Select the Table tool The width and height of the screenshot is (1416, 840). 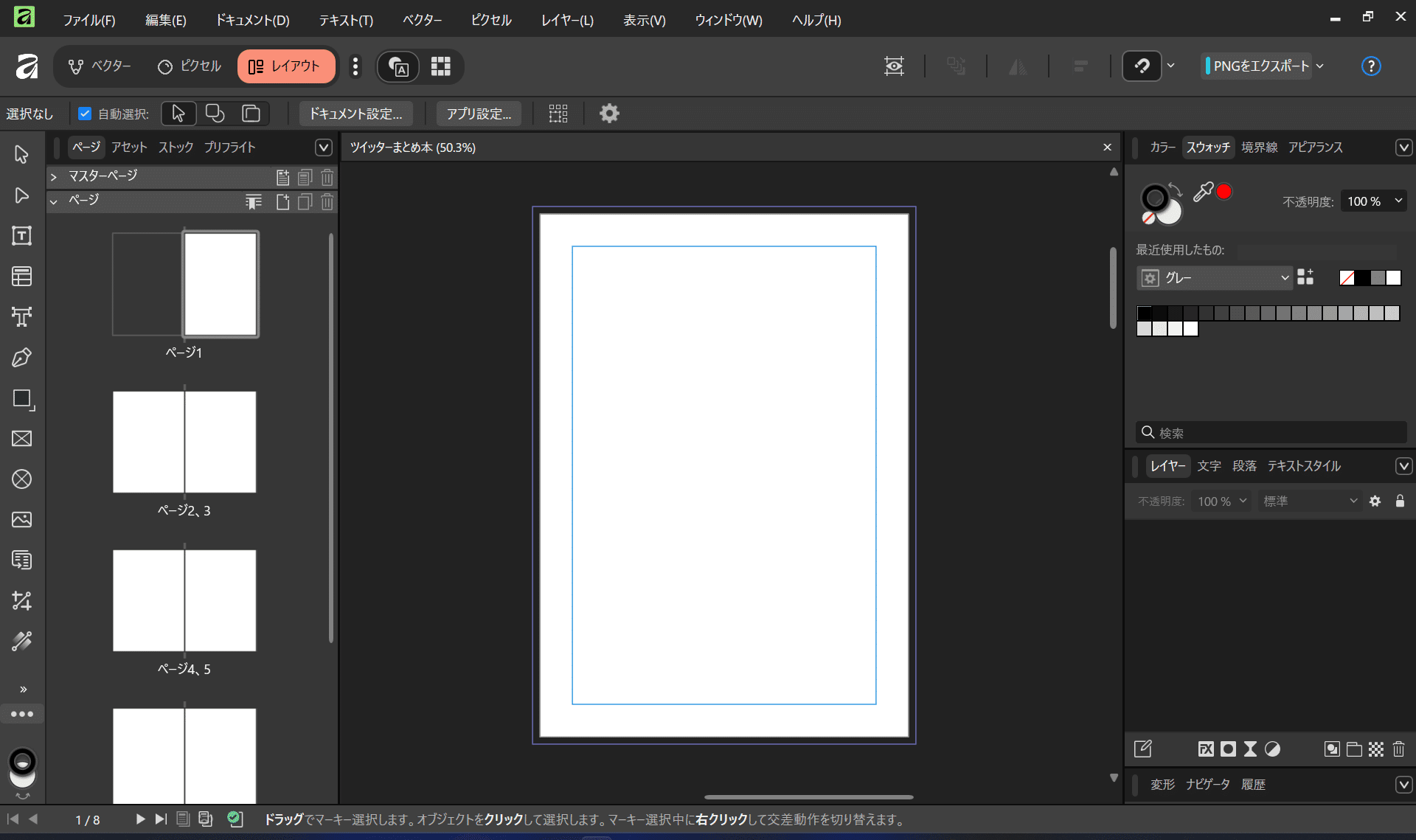21,277
